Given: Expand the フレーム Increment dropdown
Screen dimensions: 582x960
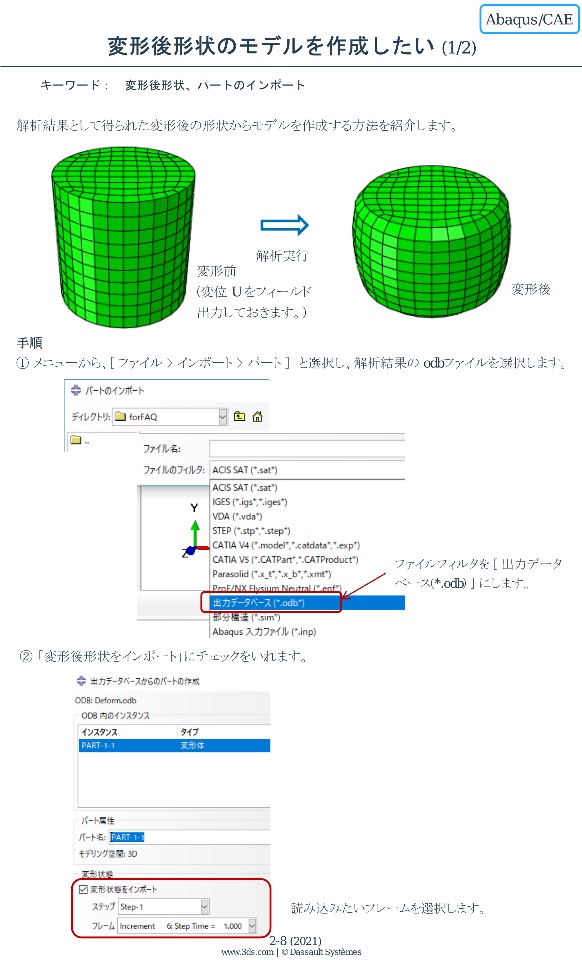Looking at the screenshot, I should click(252, 926).
